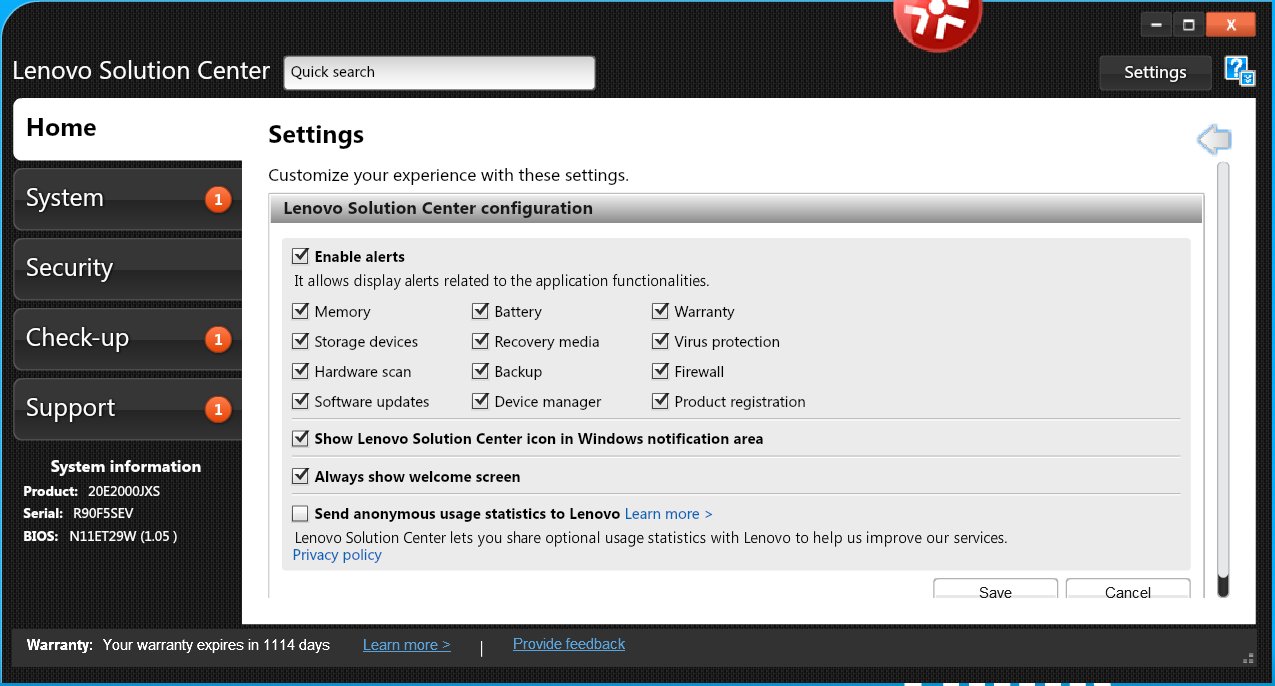
Task: Toggle the Warranty alert checkbox
Action: coord(660,311)
